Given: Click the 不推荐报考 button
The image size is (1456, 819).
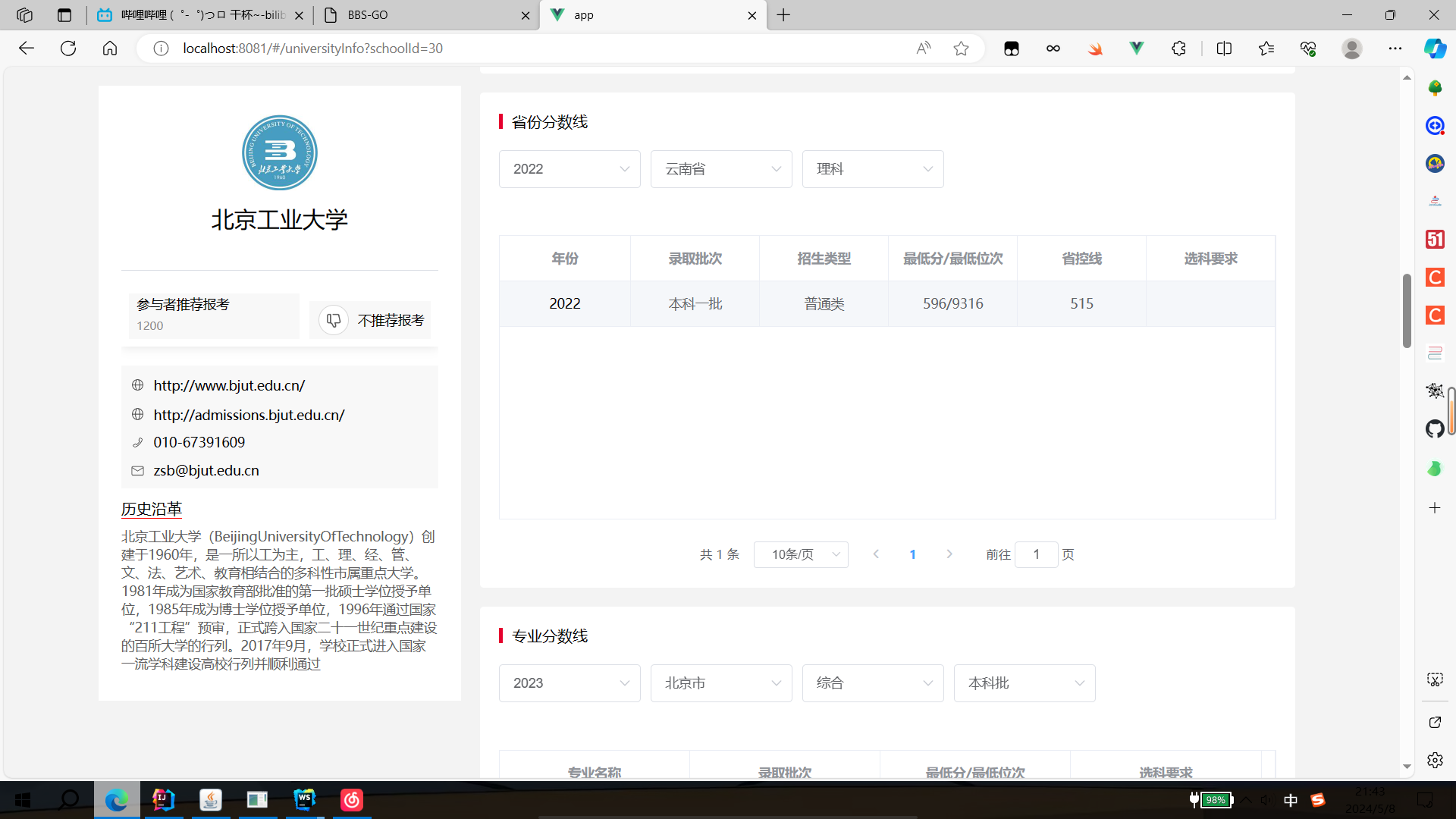Looking at the screenshot, I should click(370, 320).
